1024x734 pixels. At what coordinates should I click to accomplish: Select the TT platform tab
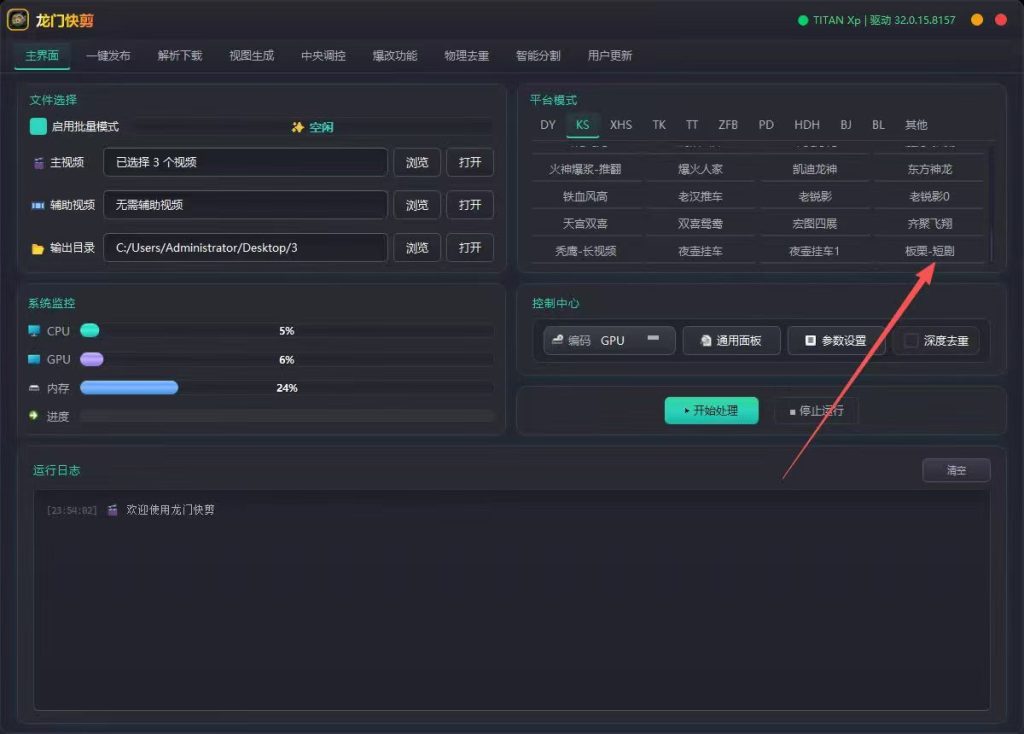point(692,125)
